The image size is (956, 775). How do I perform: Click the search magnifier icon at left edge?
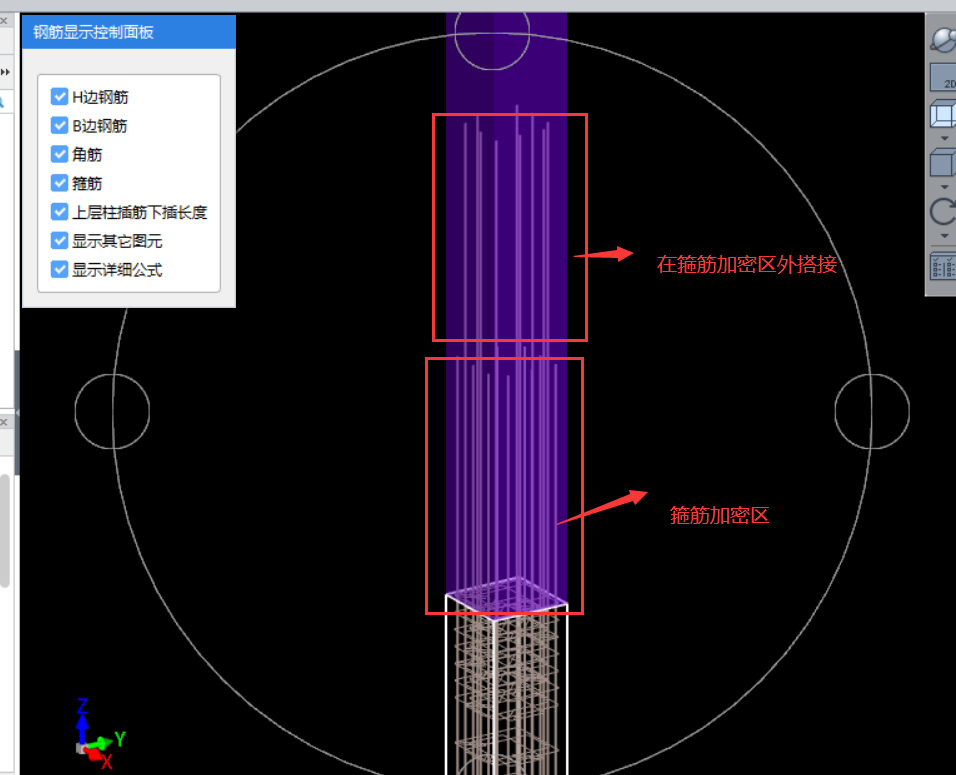pos(3,101)
